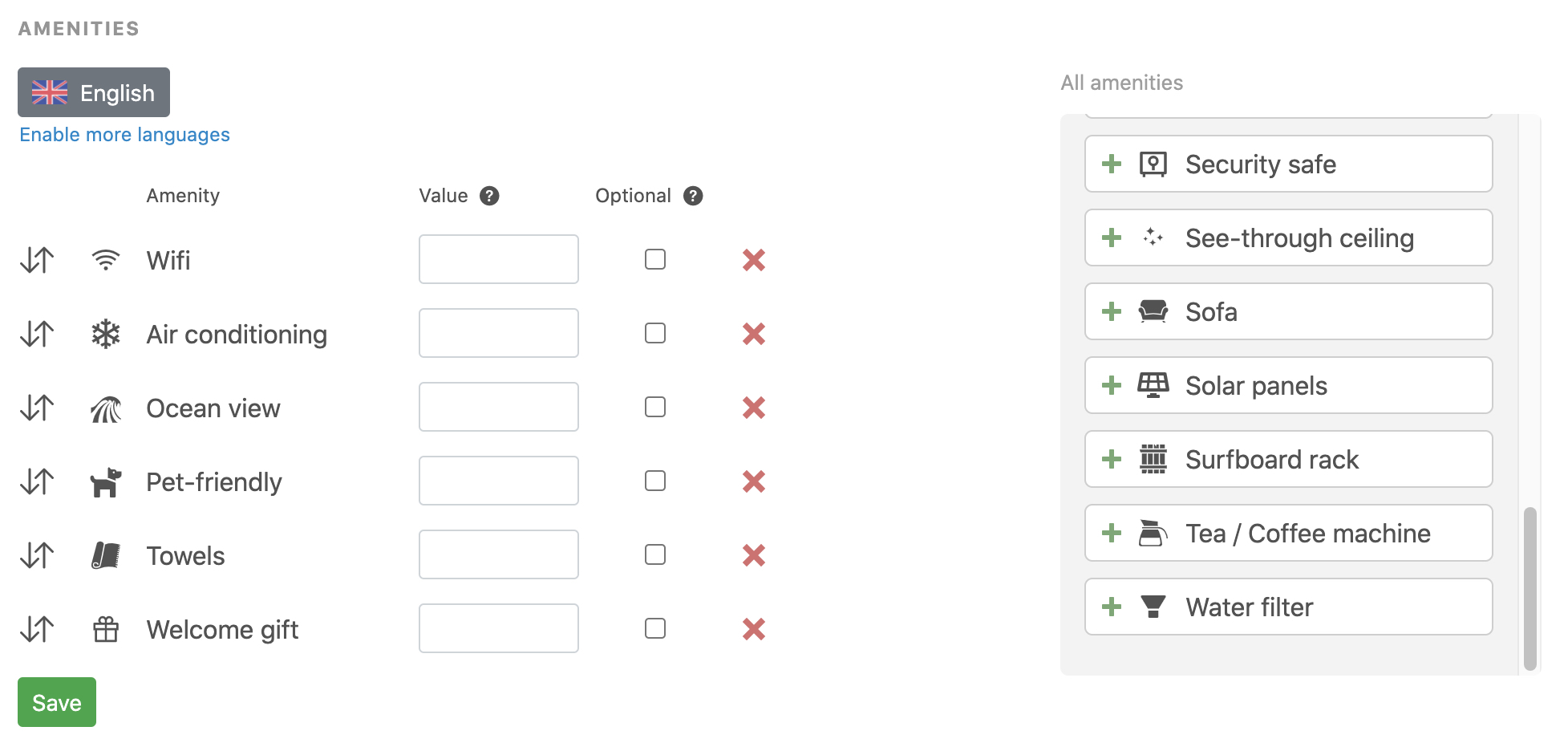The height and width of the screenshot is (743, 1568).
Task: Select the English language tab
Action: (x=94, y=92)
